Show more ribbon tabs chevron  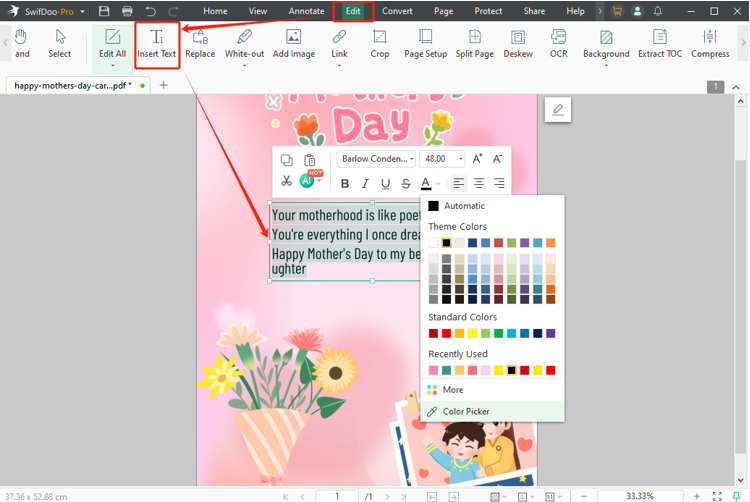[600, 11]
